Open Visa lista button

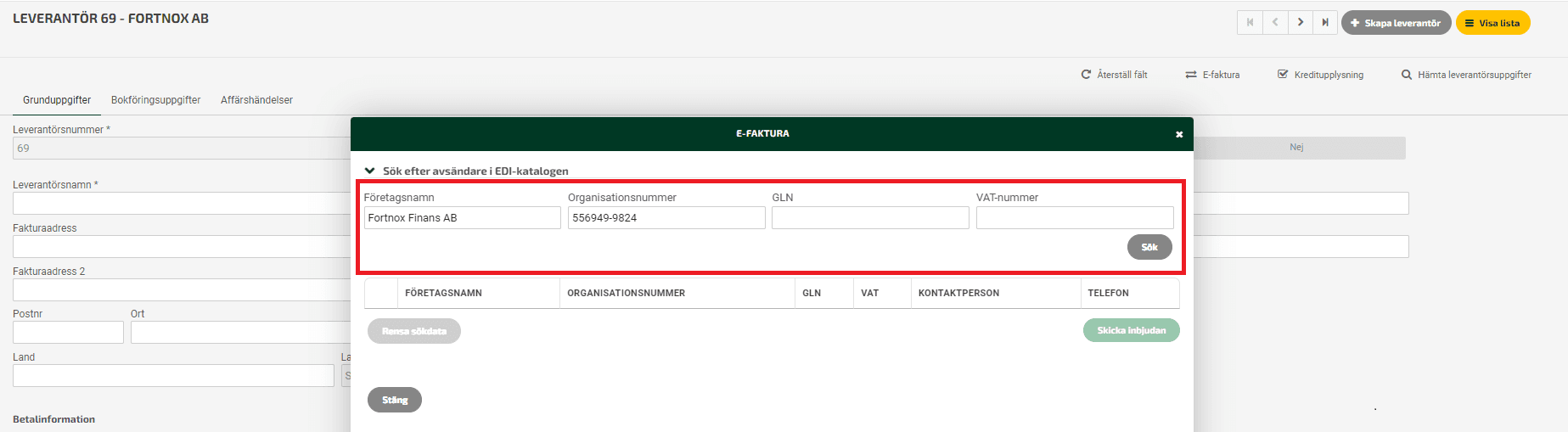click(1492, 23)
